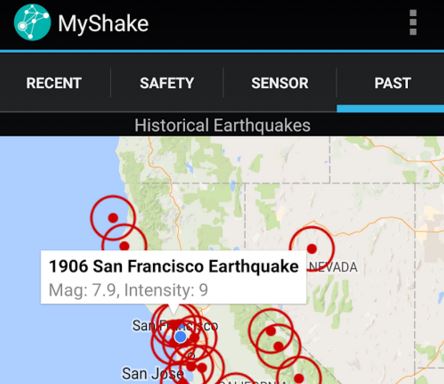Tap the MyShake title text
The width and height of the screenshot is (444, 384).
coord(103,23)
